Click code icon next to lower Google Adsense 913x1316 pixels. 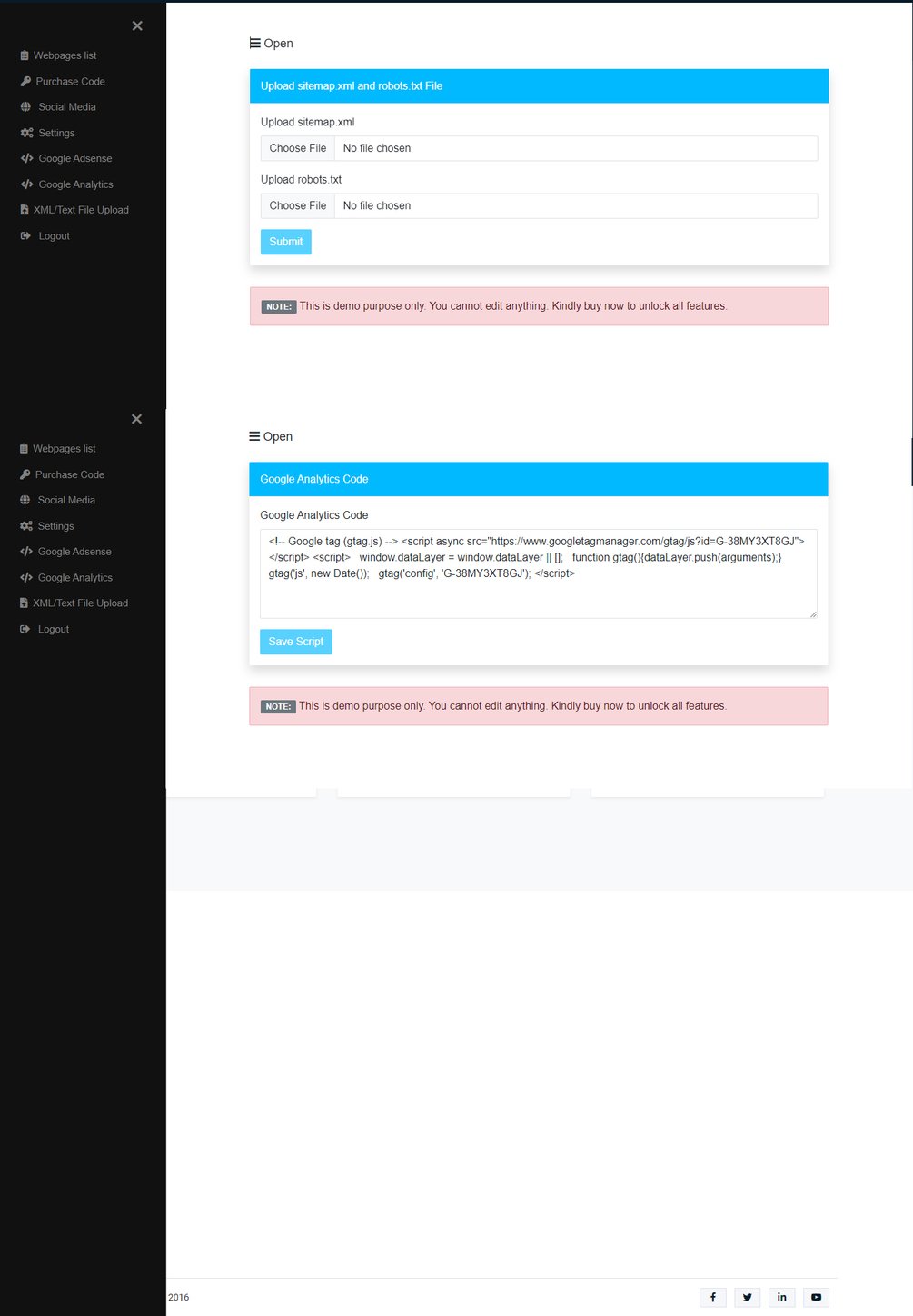click(x=25, y=552)
